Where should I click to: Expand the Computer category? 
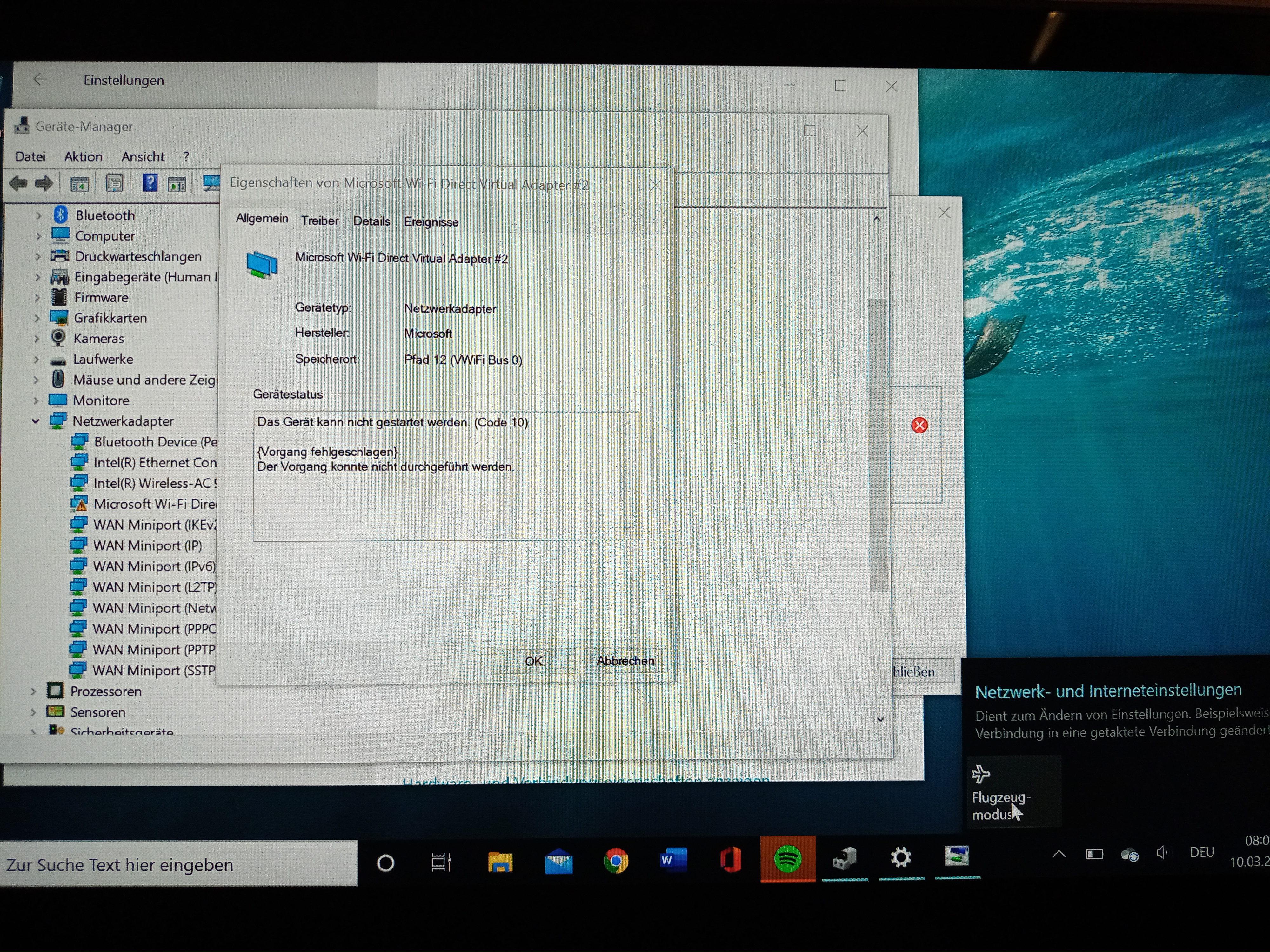click(38, 236)
